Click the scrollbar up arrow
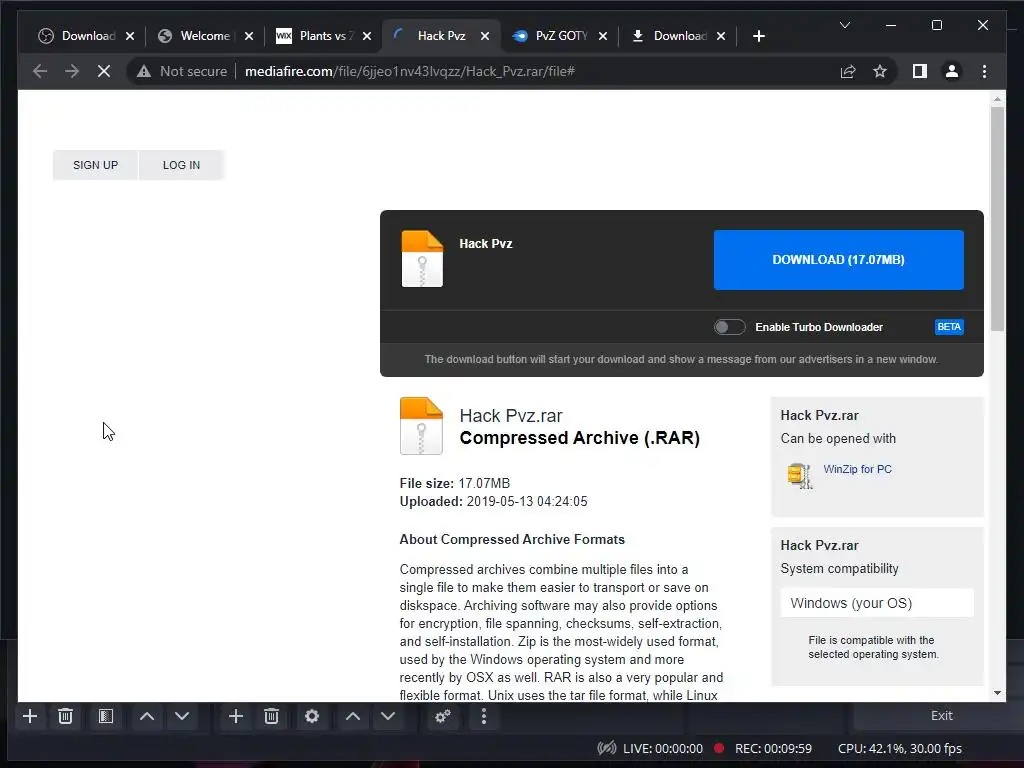 pos(997,99)
